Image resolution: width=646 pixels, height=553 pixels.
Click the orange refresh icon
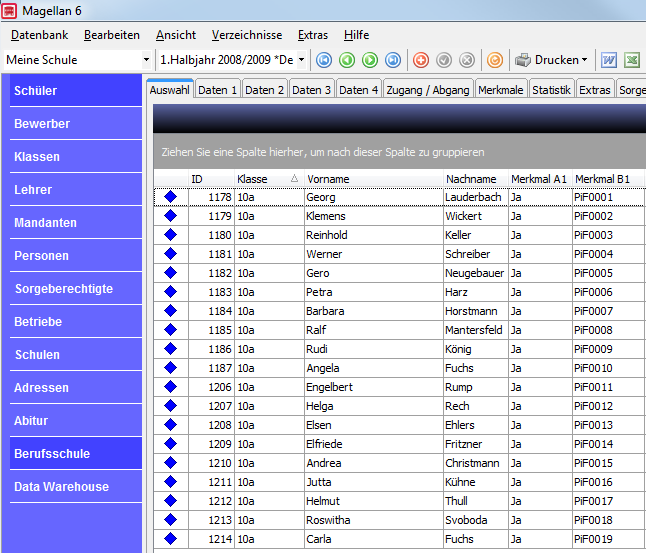[495, 60]
